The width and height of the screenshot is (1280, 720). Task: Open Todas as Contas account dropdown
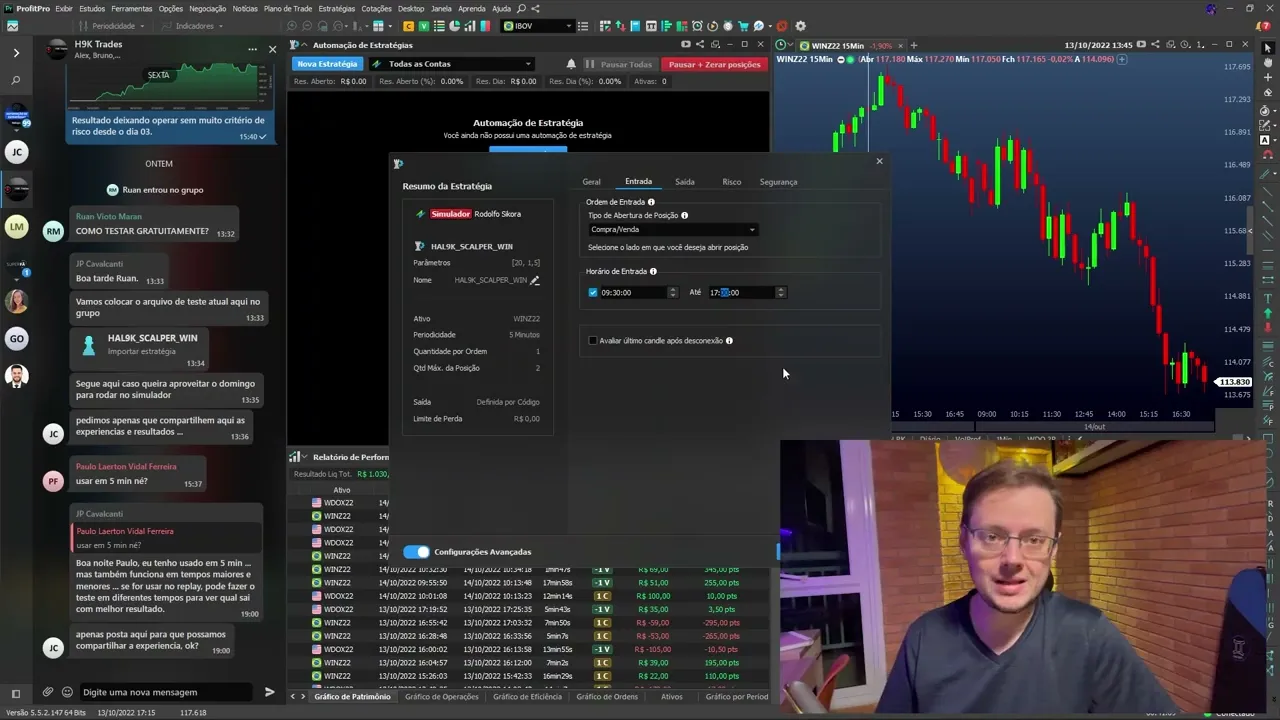coord(452,64)
